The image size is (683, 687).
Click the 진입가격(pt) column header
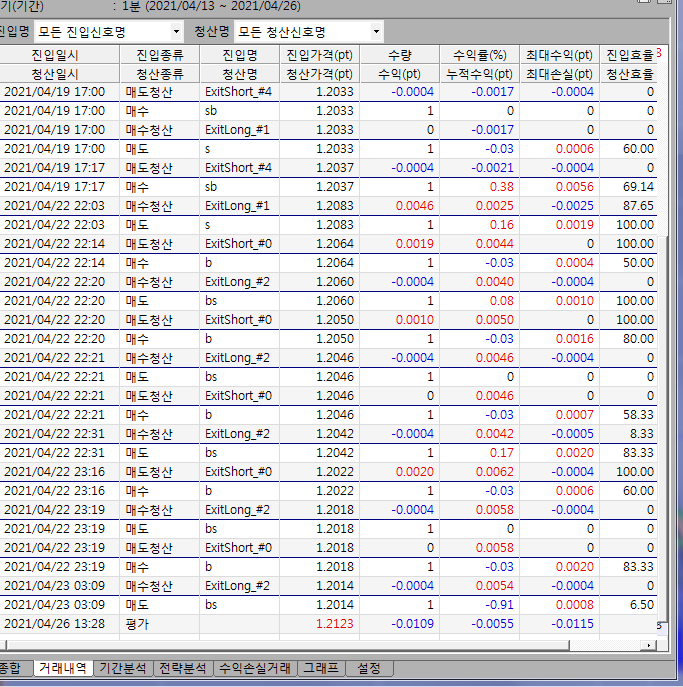pos(319,55)
